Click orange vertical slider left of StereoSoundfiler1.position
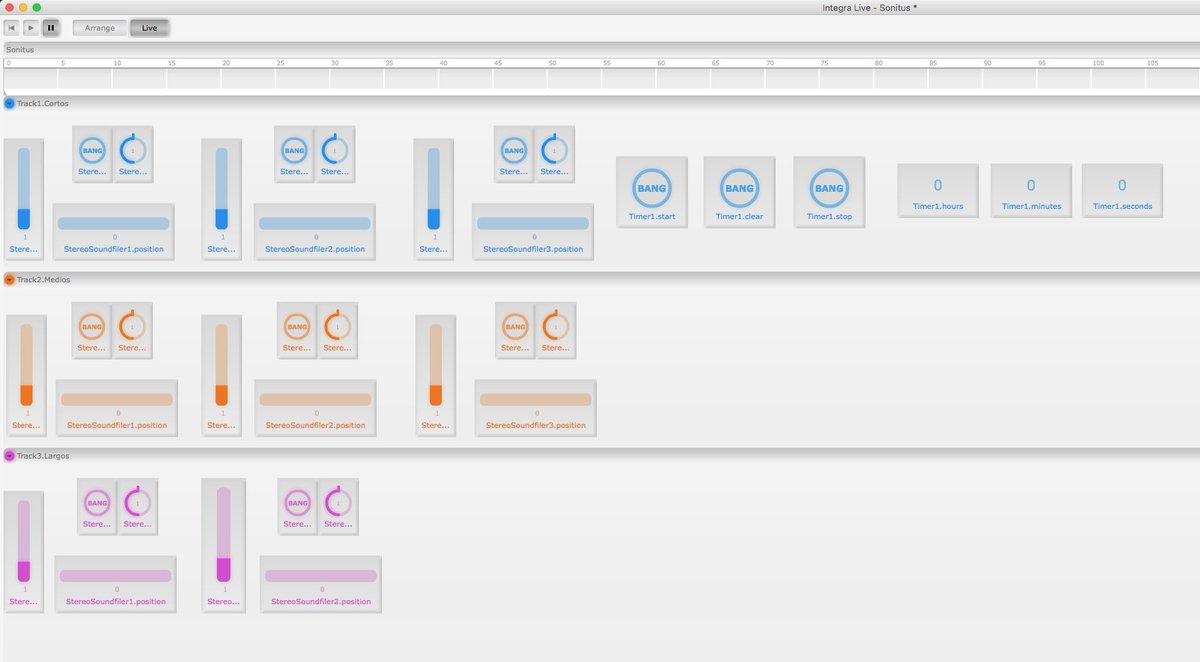This screenshot has width=1200, height=662. [26, 364]
